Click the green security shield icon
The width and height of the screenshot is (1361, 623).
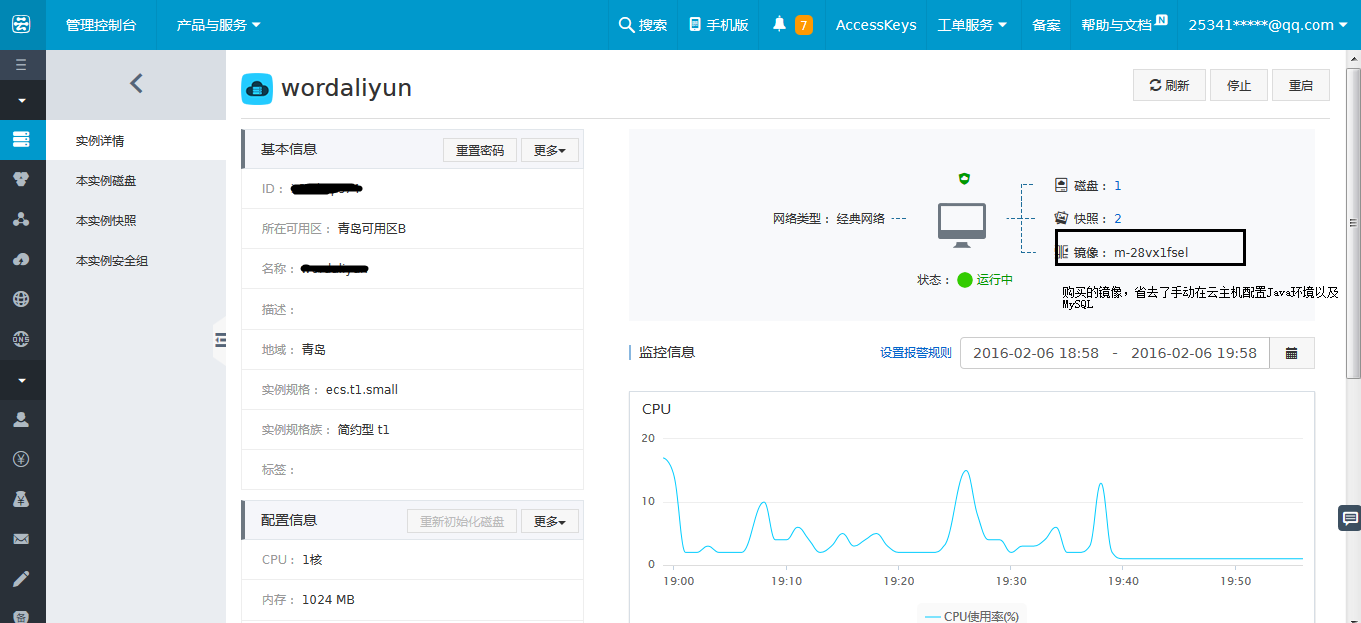pos(964,178)
